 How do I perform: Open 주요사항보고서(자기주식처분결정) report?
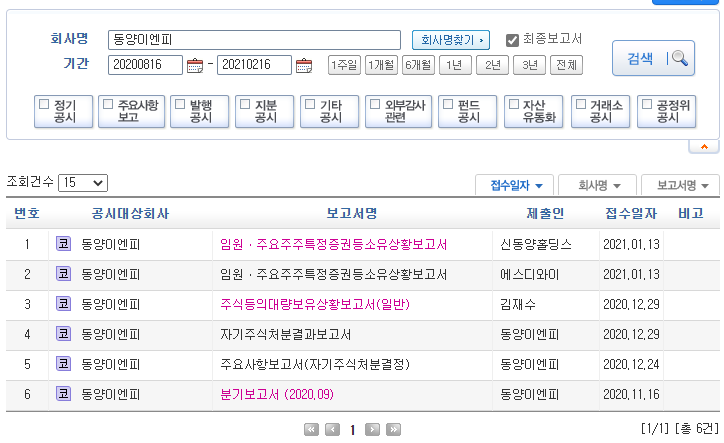coord(315,364)
